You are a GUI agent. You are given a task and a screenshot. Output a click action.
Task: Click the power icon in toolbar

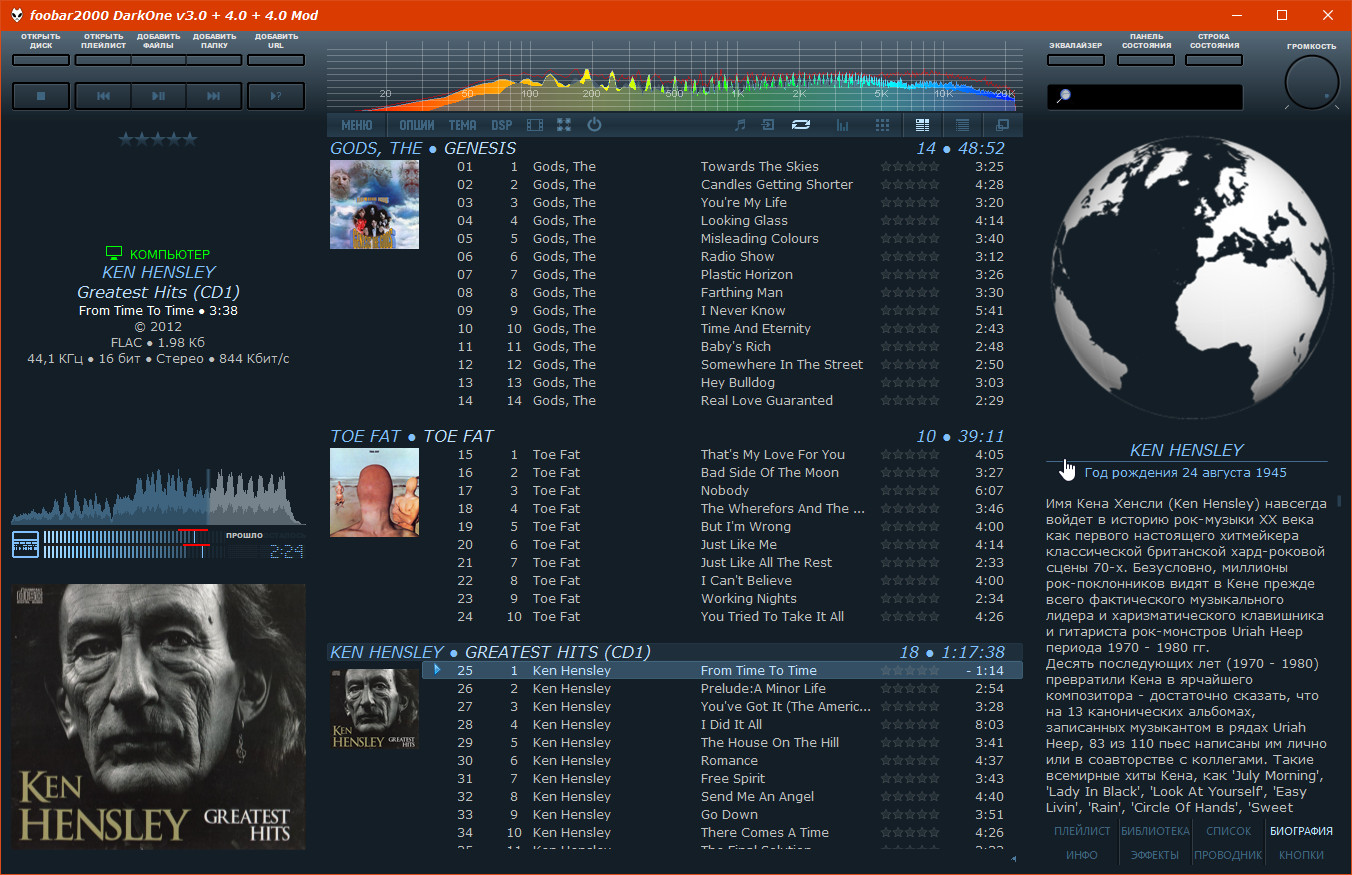pos(594,125)
